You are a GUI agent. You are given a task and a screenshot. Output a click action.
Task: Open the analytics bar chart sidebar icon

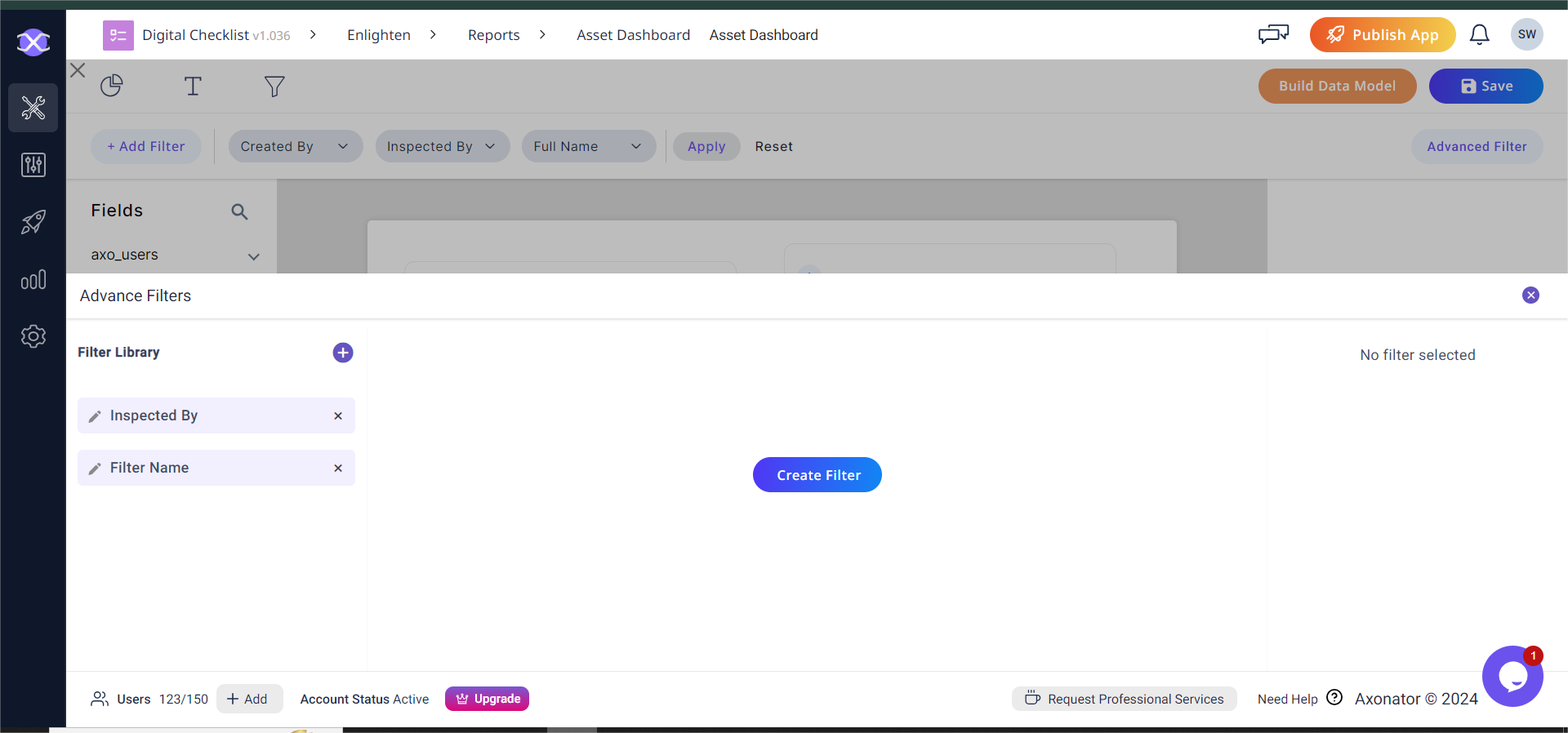point(33,280)
